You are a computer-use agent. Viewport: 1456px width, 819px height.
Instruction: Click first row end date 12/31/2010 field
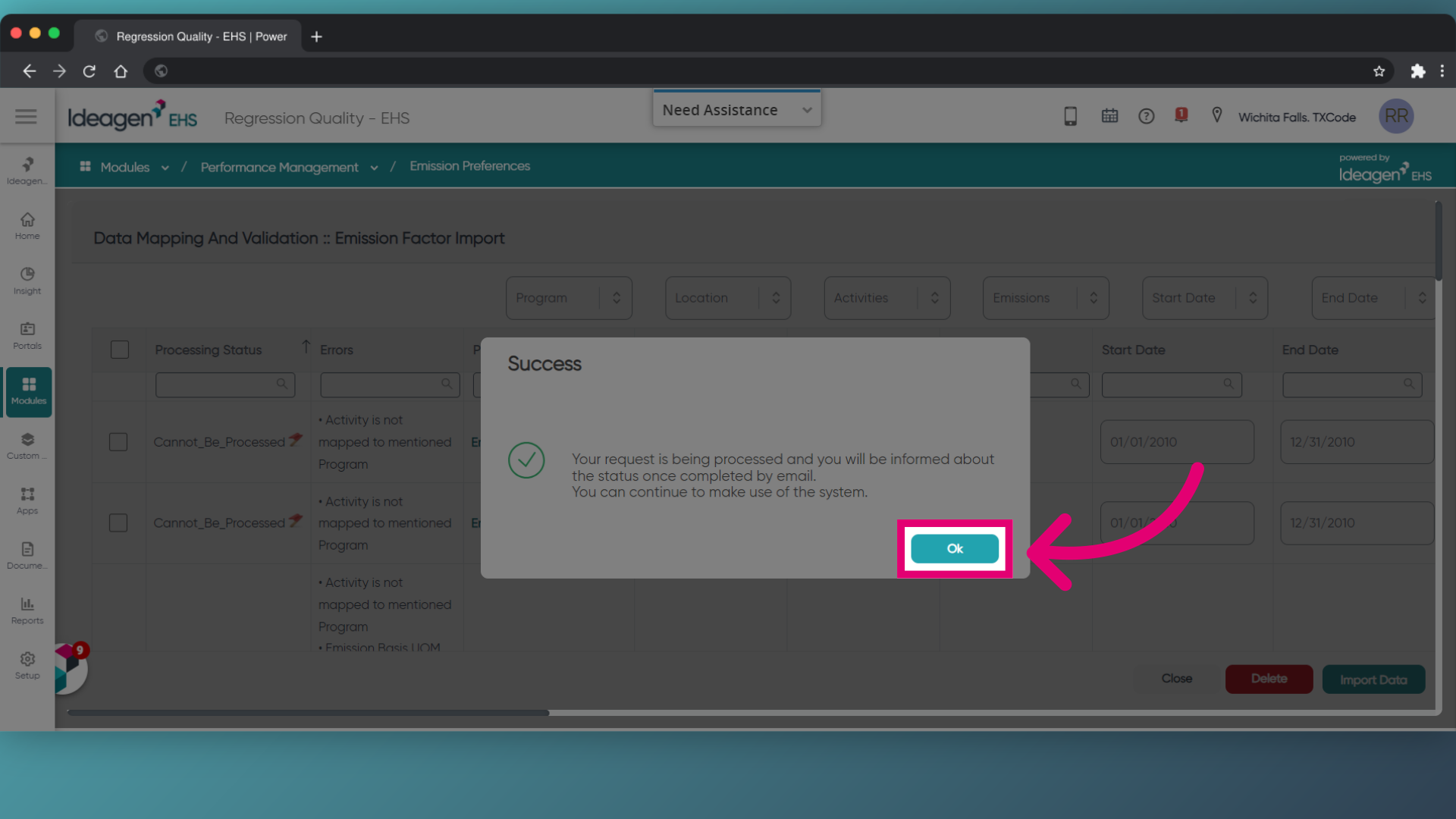pos(1357,442)
